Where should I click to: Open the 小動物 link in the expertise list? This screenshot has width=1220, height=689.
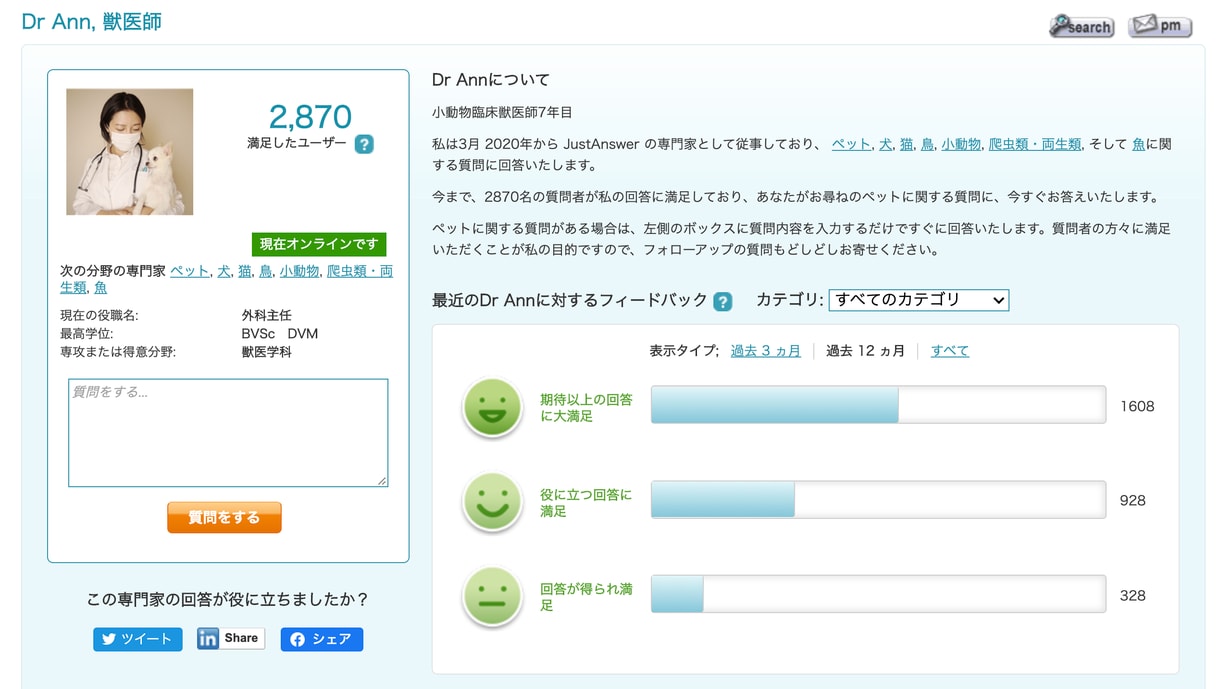tap(299, 271)
